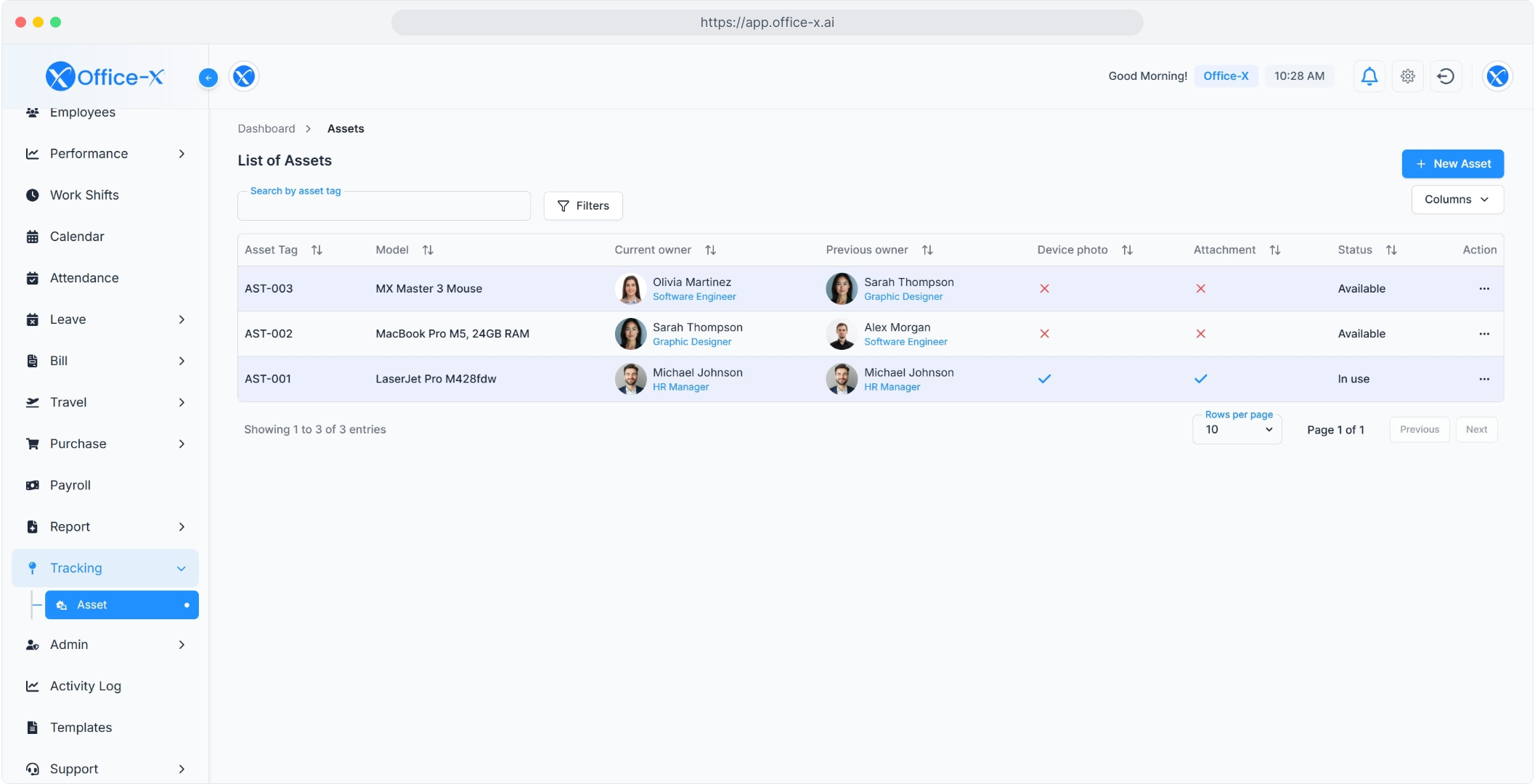Open settings gear icon in header
The width and height of the screenshot is (1535, 784).
(1407, 76)
